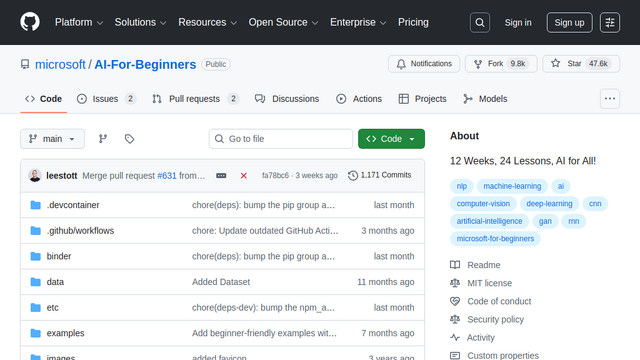
Task: Open the .github/workflows folder name
Action: coord(80,231)
